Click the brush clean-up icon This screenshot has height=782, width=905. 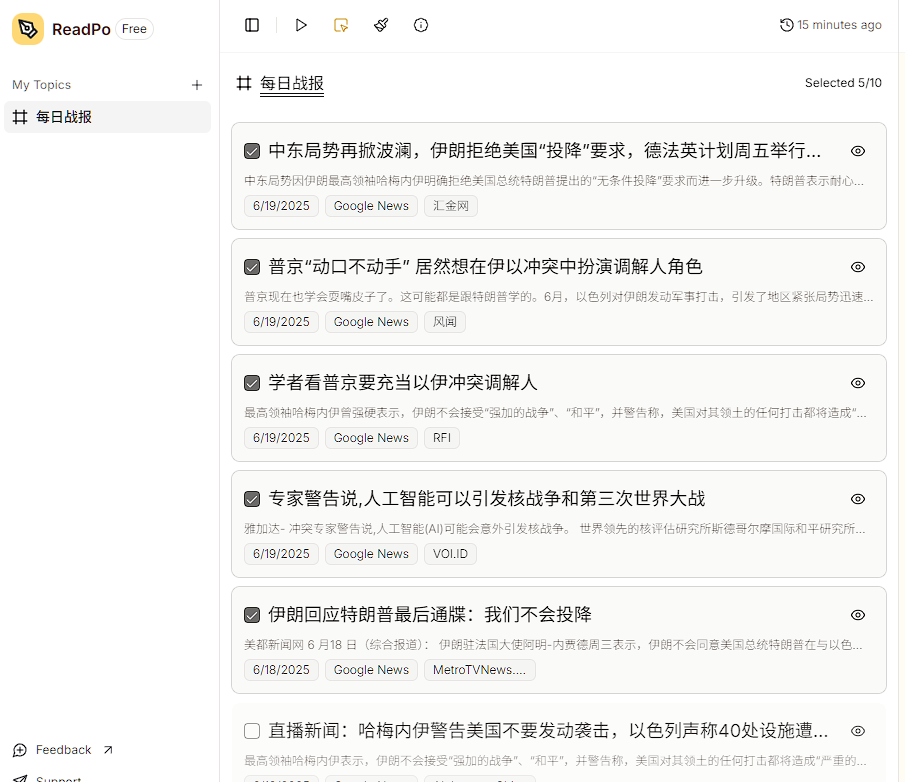pyautogui.click(x=381, y=25)
